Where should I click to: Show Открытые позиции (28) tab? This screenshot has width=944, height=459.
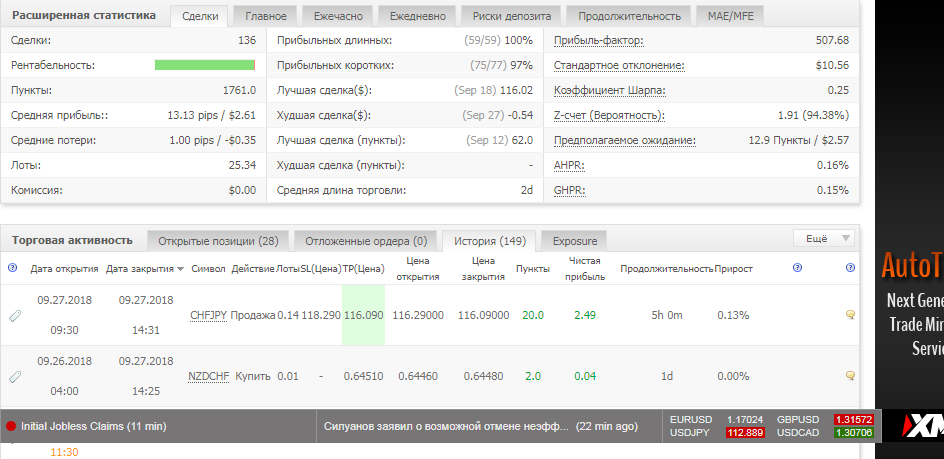click(218, 241)
